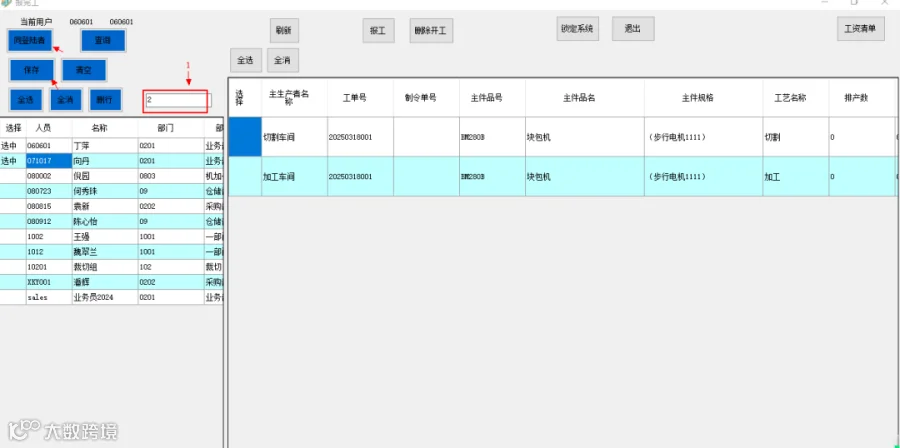This screenshot has width=900, height=448.
Task: Toggle 选中 cell in 向丹 row
Action: coord(13,161)
